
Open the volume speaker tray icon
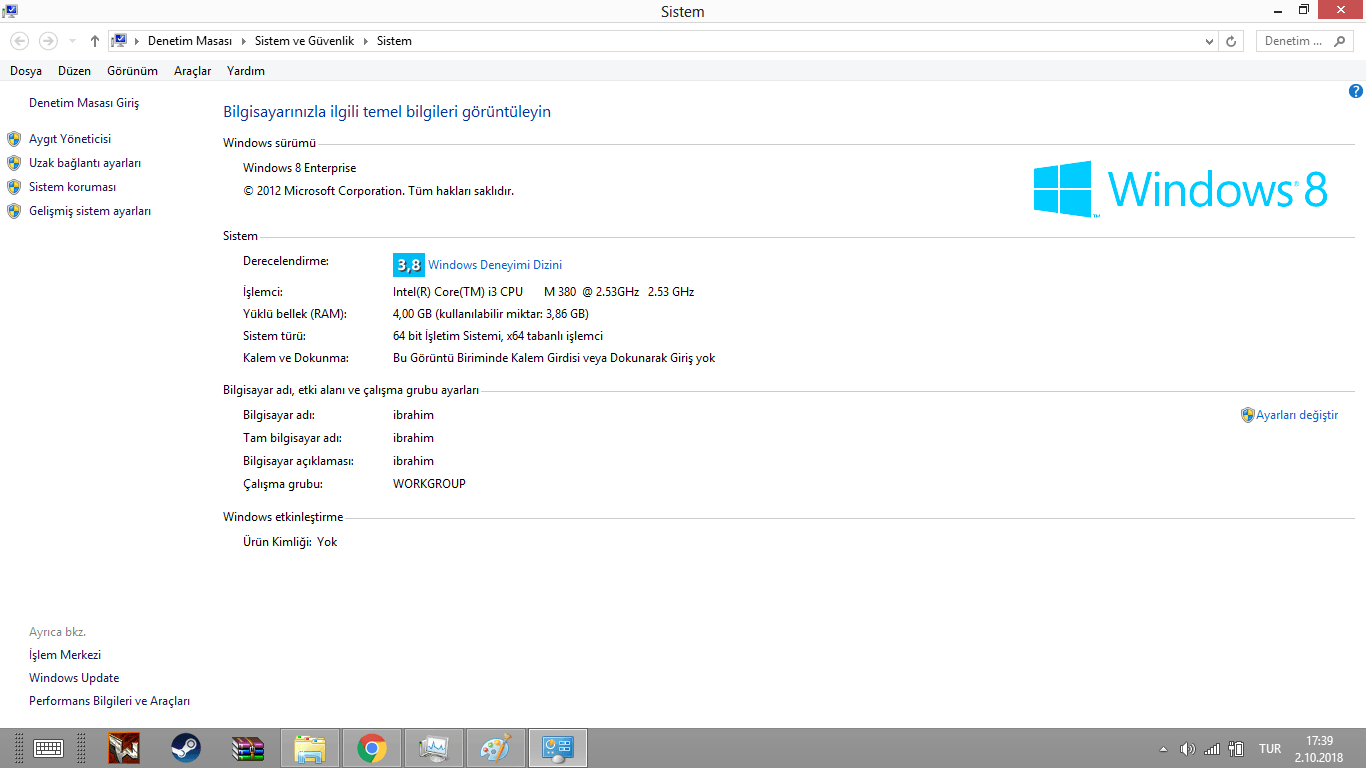pos(1187,749)
